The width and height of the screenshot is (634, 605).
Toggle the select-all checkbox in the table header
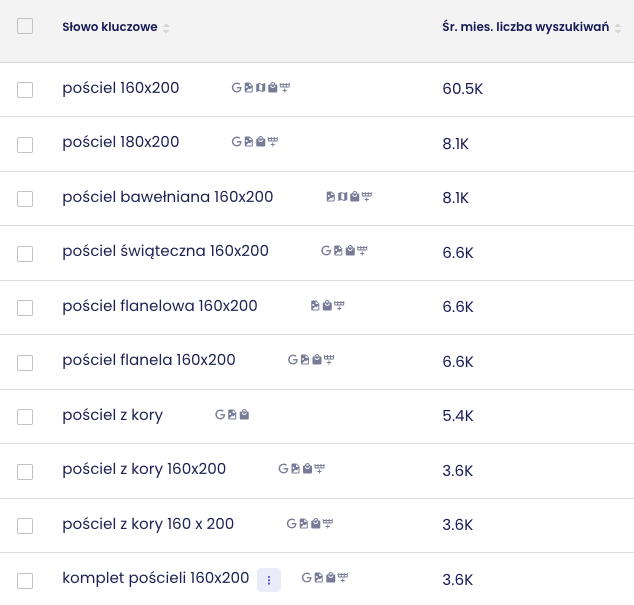pyautogui.click(x=25, y=26)
